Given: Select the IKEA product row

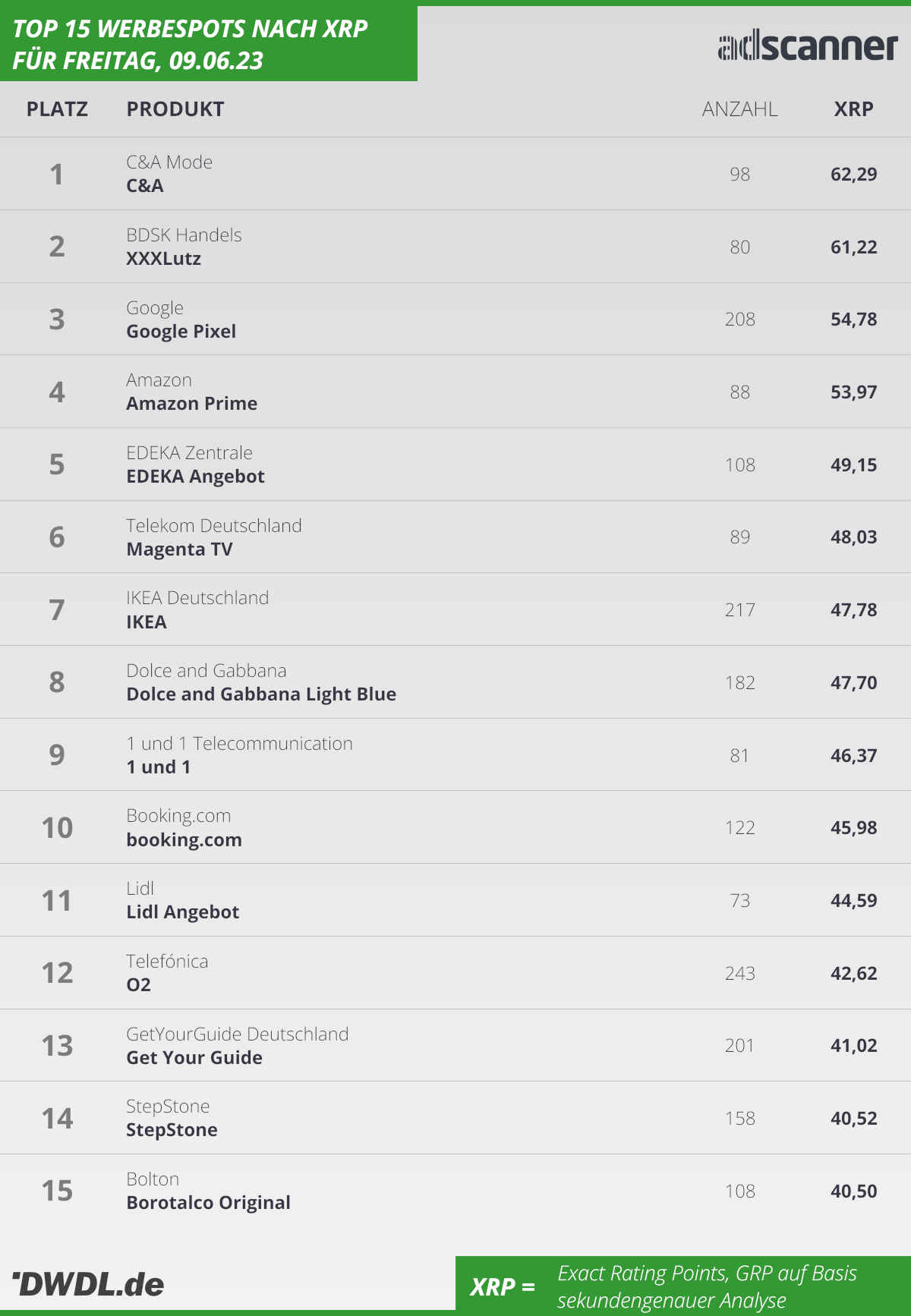Looking at the screenshot, I should (x=455, y=609).
